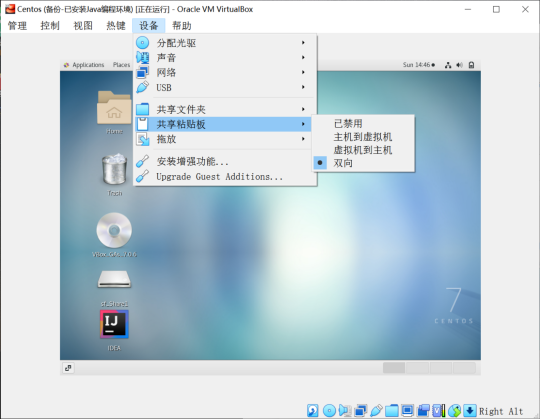Select 主机到虚拟机 clipboard mode
This screenshot has width=540, height=419.
[363, 137]
